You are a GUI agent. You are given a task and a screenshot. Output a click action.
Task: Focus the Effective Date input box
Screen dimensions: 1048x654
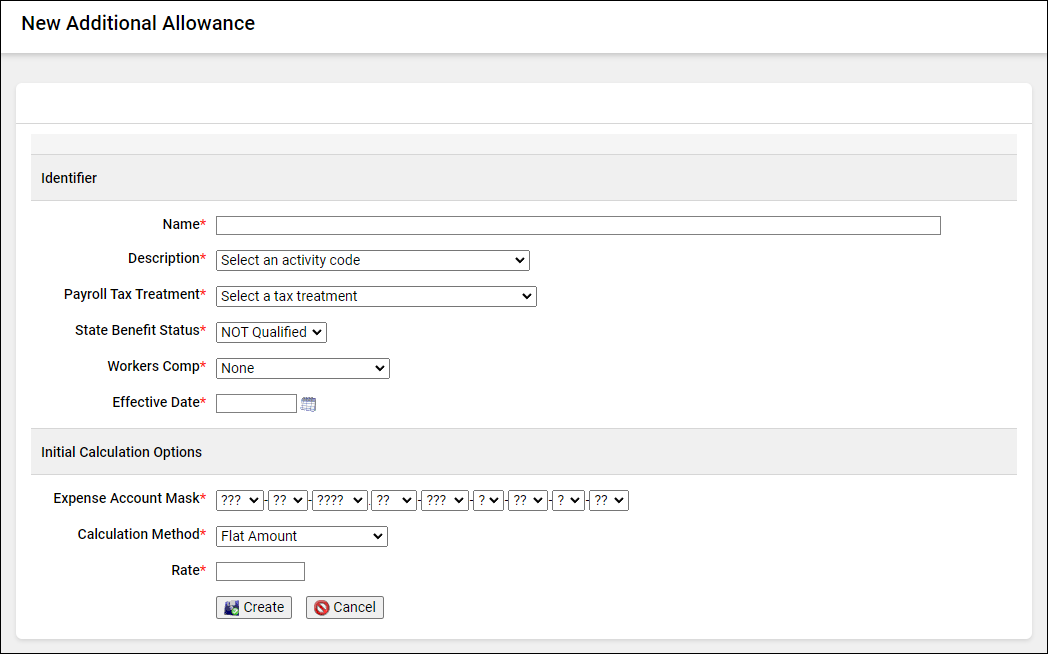[256, 404]
